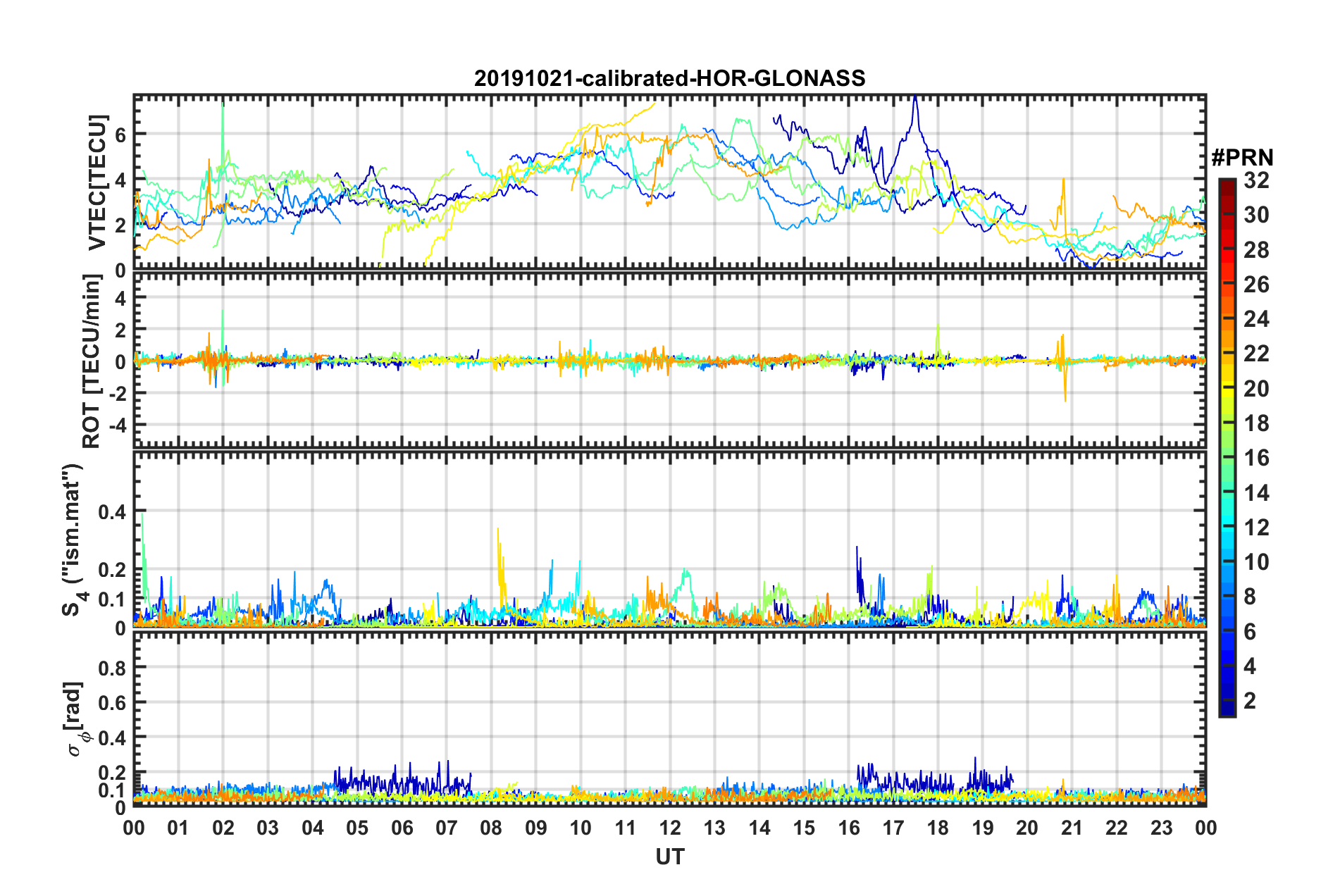Select colorbar tick label 2

[x=1250, y=700]
